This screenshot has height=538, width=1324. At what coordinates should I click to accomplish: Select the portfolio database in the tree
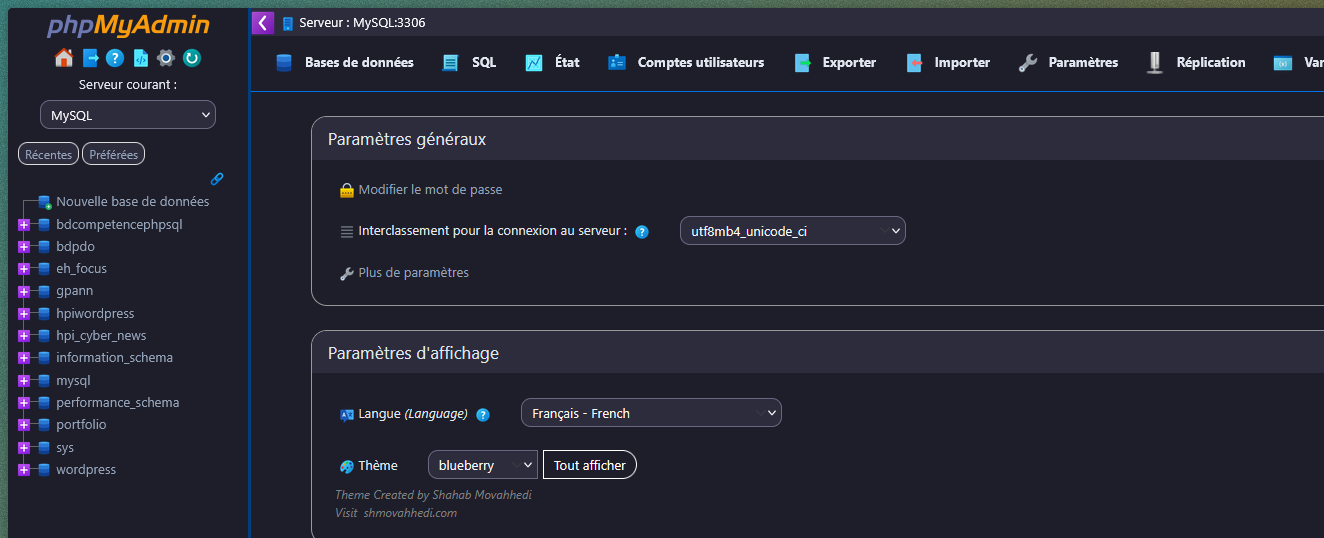(81, 425)
